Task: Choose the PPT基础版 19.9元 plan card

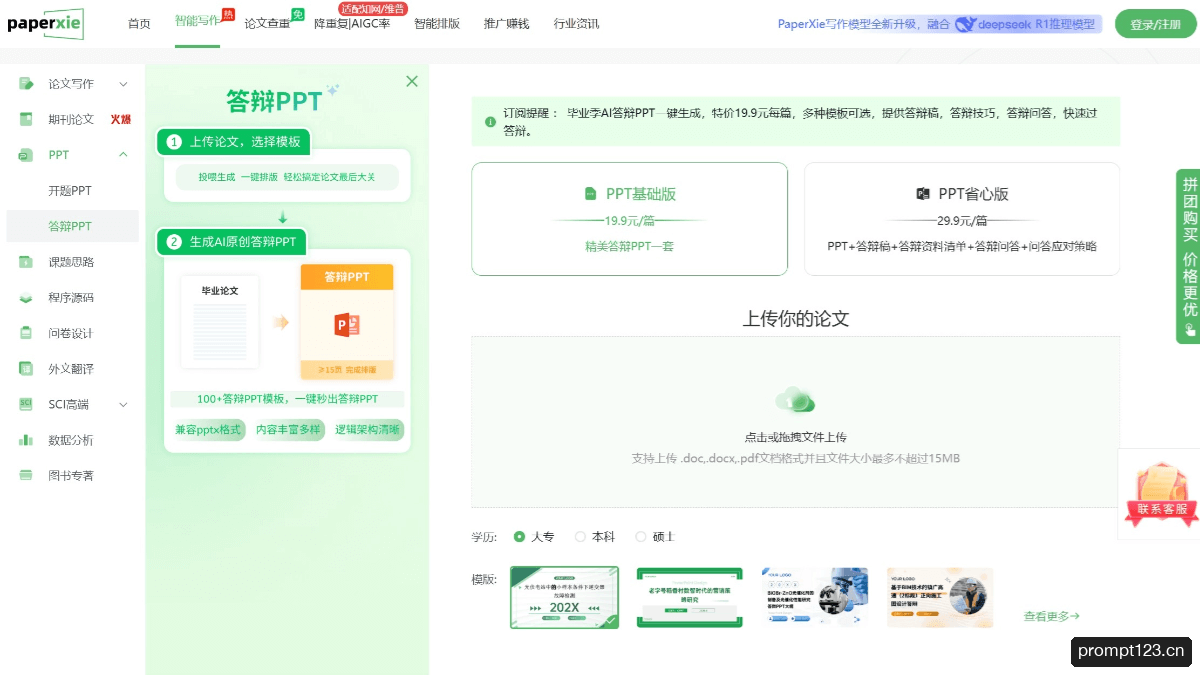Action: click(630, 219)
